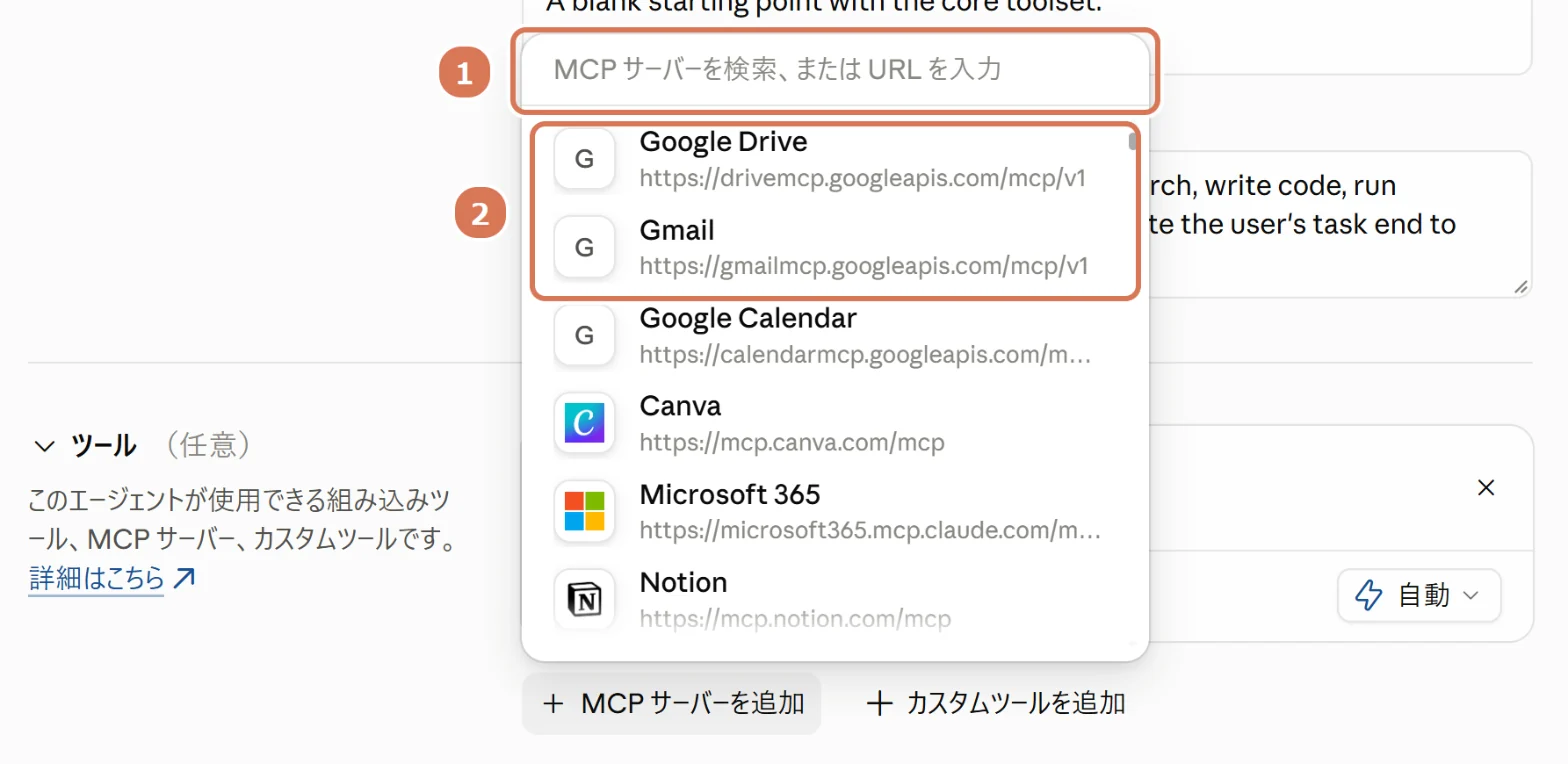Choose Notion from the server list

click(x=835, y=599)
